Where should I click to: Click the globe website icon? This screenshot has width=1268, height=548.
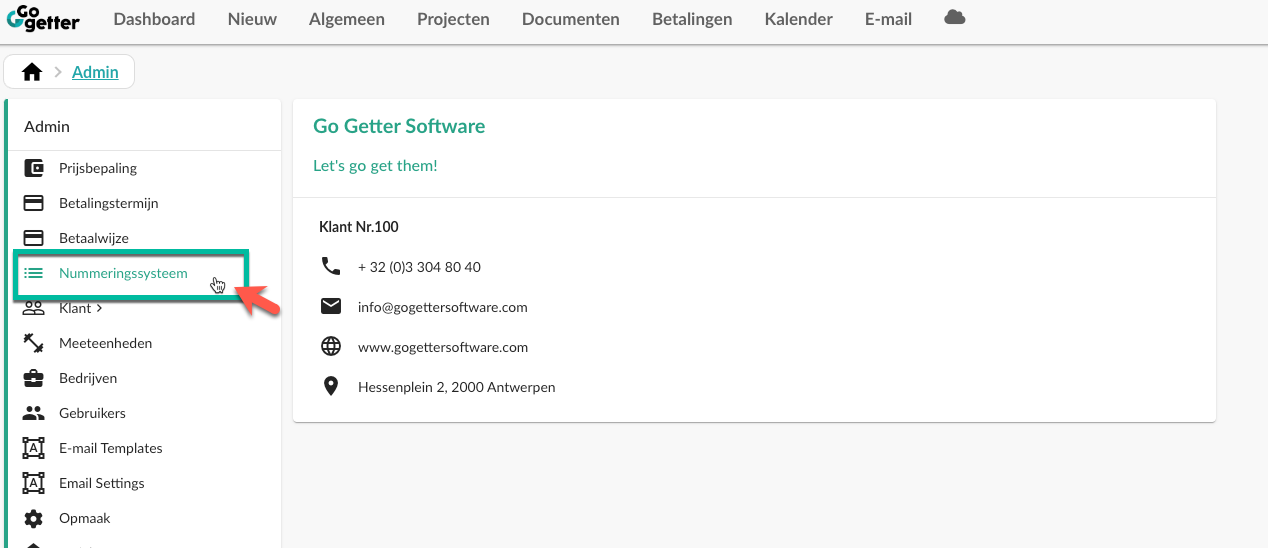pyautogui.click(x=331, y=346)
